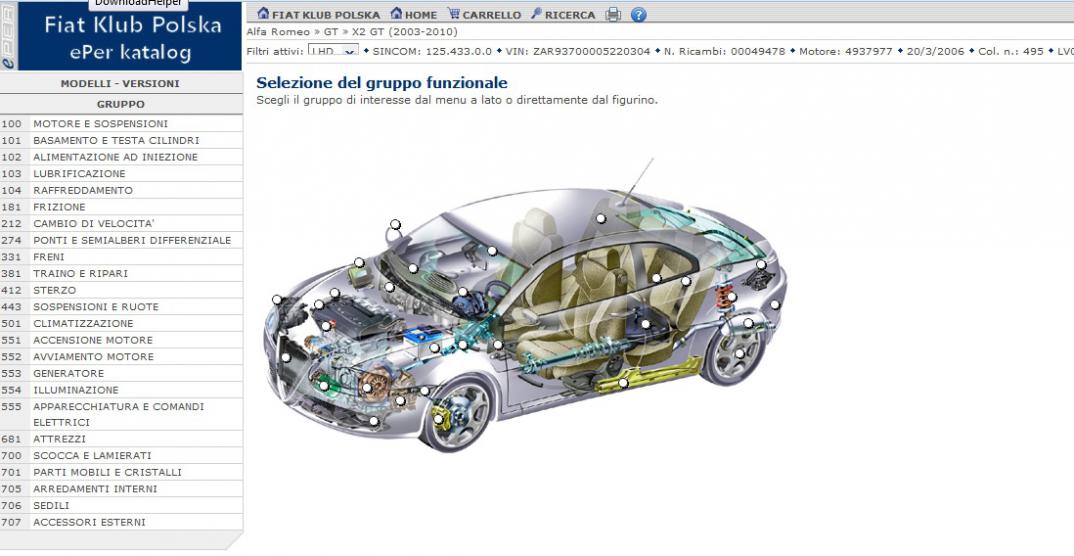Open group 700 SCOCCA E LAMIERATI
The width and height of the screenshot is (1074, 556).
(x=121, y=455)
